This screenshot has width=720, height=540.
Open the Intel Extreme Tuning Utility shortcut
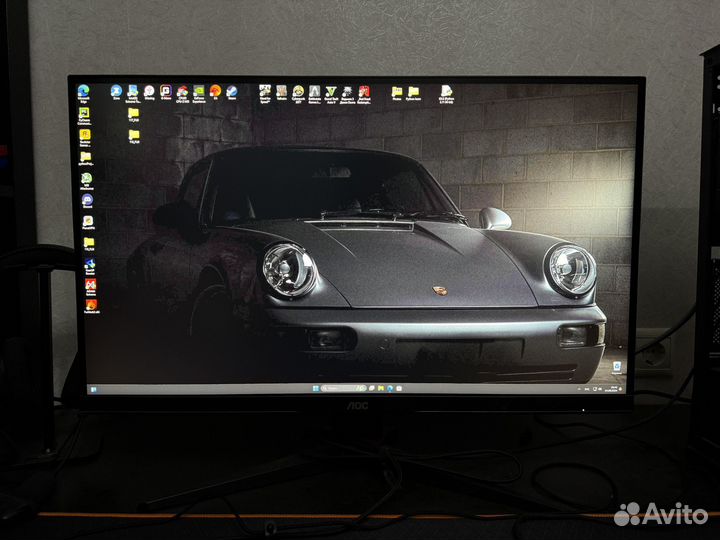[133, 94]
